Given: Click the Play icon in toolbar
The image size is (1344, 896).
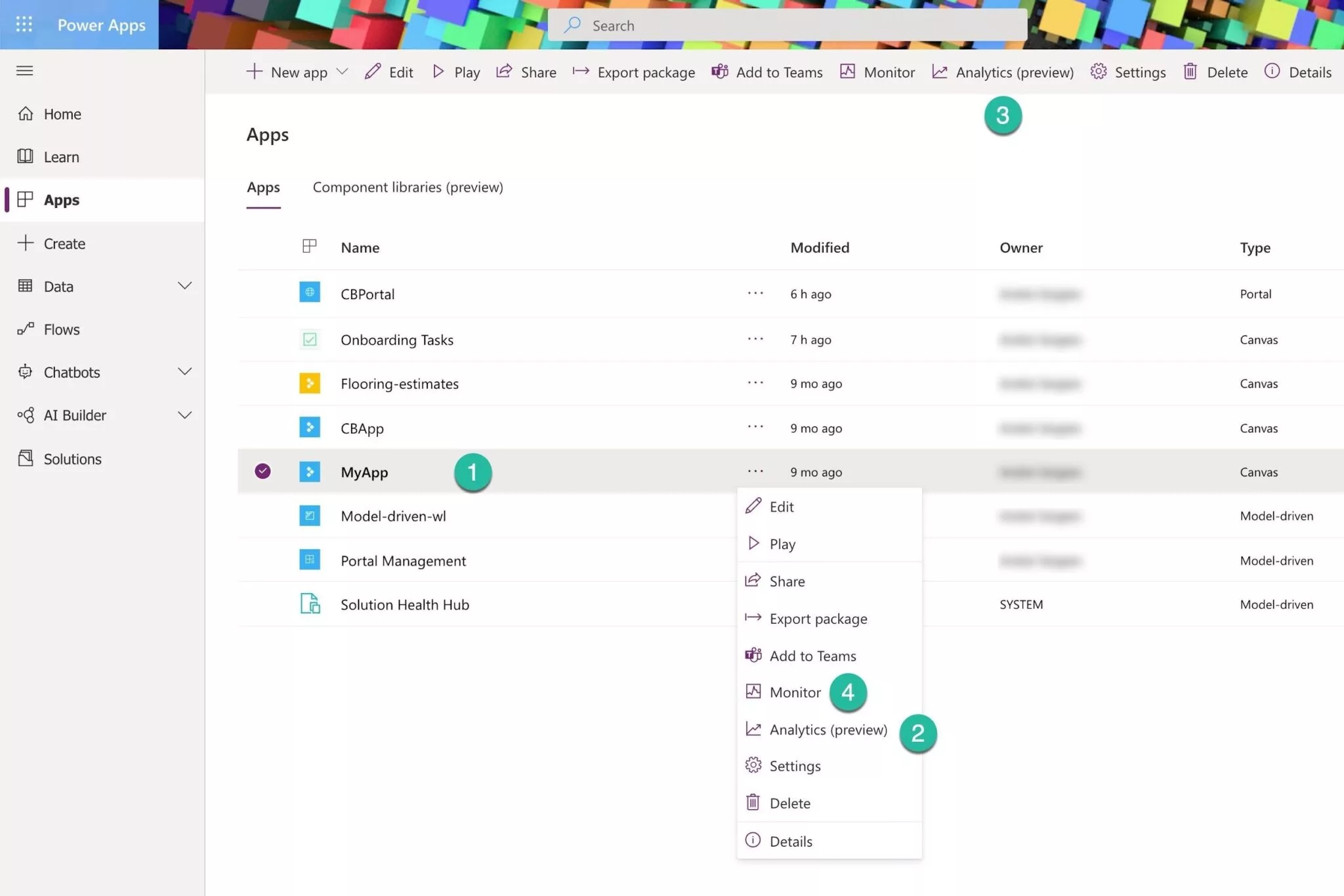Looking at the screenshot, I should point(437,71).
